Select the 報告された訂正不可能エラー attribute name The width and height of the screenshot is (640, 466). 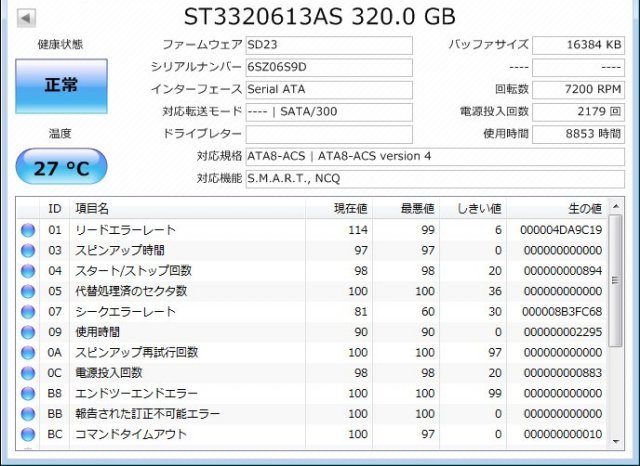(148, 414)
